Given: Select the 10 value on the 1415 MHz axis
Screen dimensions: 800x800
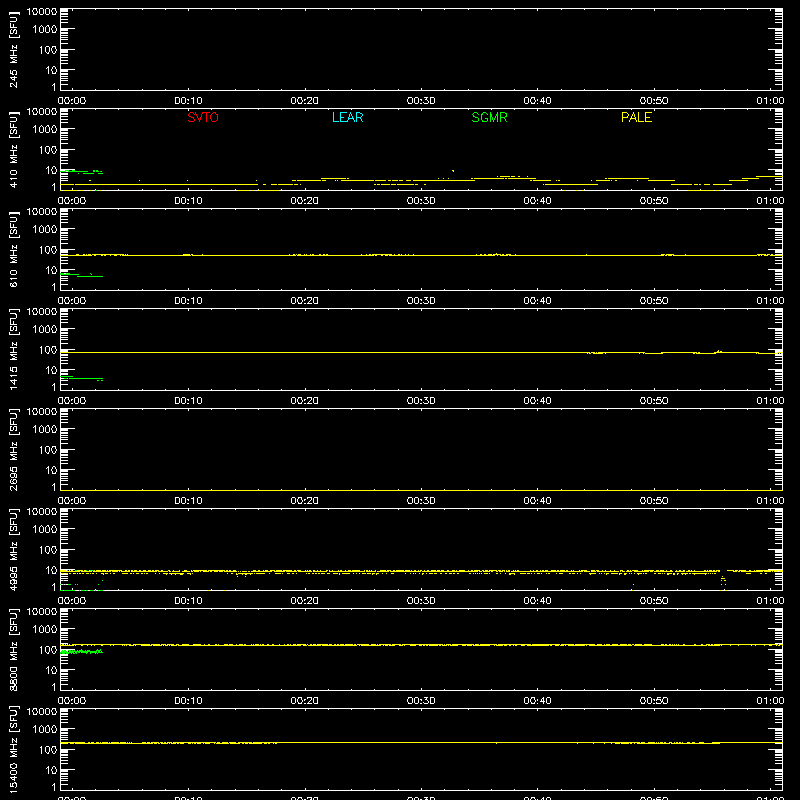Looking at the screenshot, I should pyautogui.click(x=51, y=370).
